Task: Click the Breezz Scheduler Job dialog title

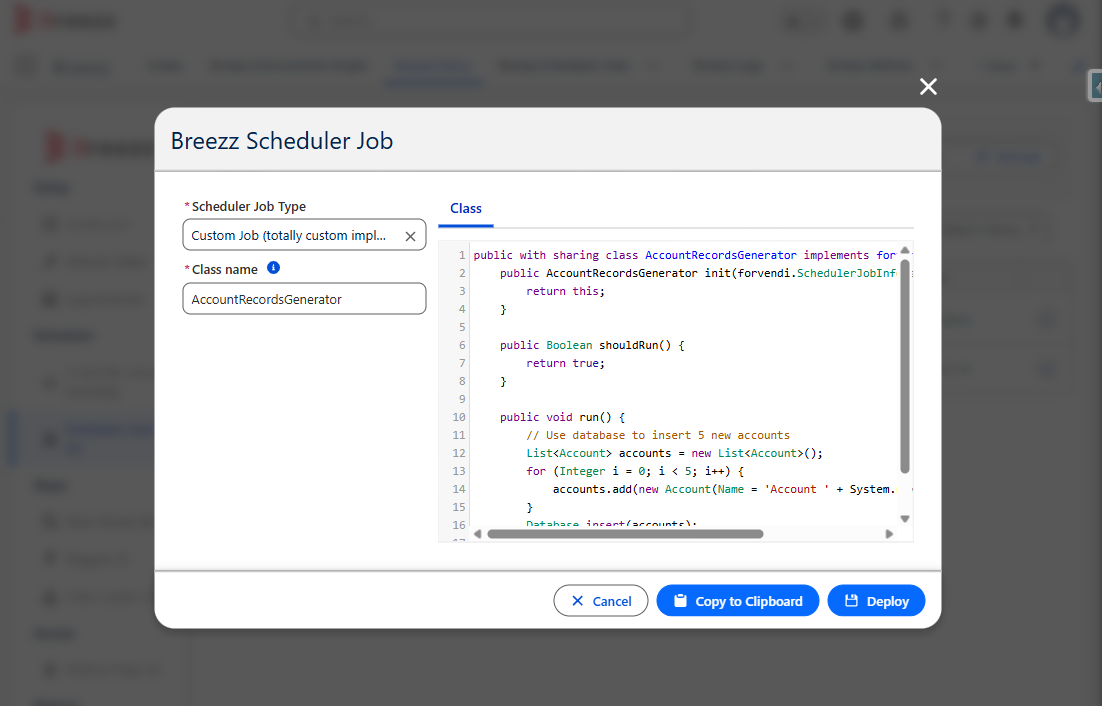Action: click(282, 141)
